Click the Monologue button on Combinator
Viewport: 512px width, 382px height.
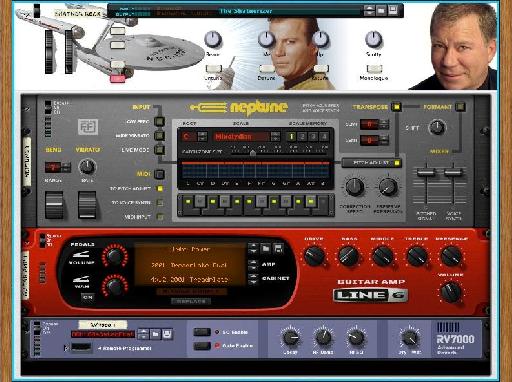point(374,69)
